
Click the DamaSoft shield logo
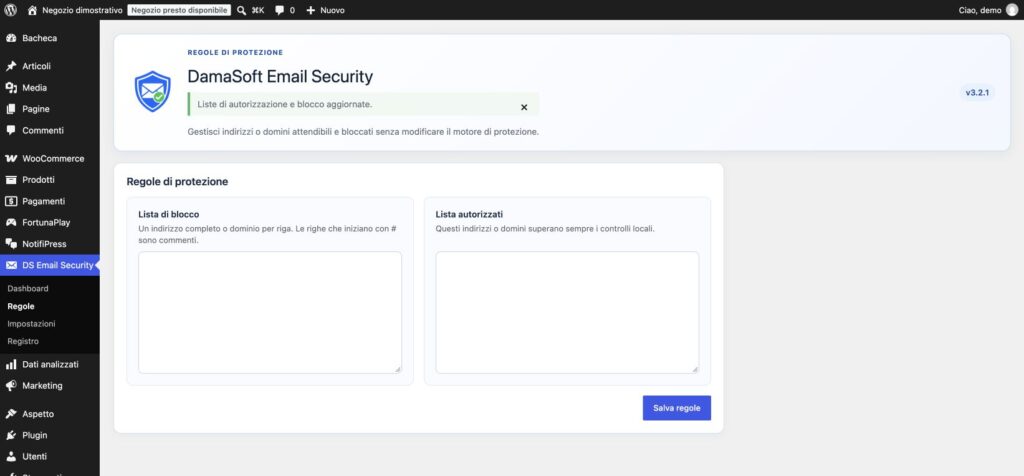click(x=153, y=91)
